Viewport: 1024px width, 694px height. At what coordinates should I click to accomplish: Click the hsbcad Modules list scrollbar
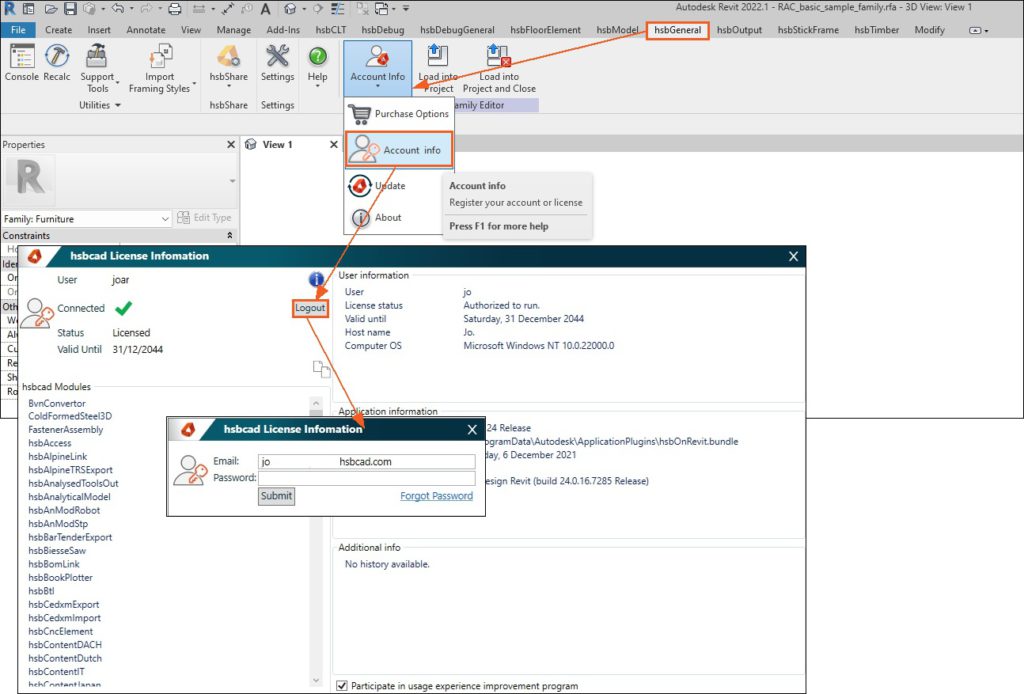(x=316, y=542)
